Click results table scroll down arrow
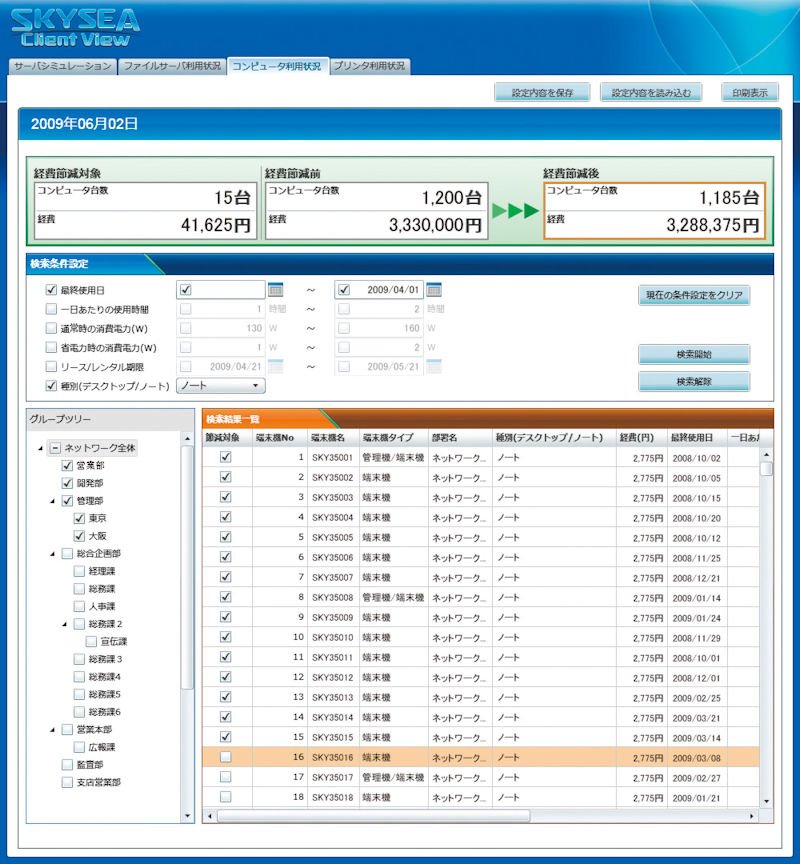 tap(766, 801)
